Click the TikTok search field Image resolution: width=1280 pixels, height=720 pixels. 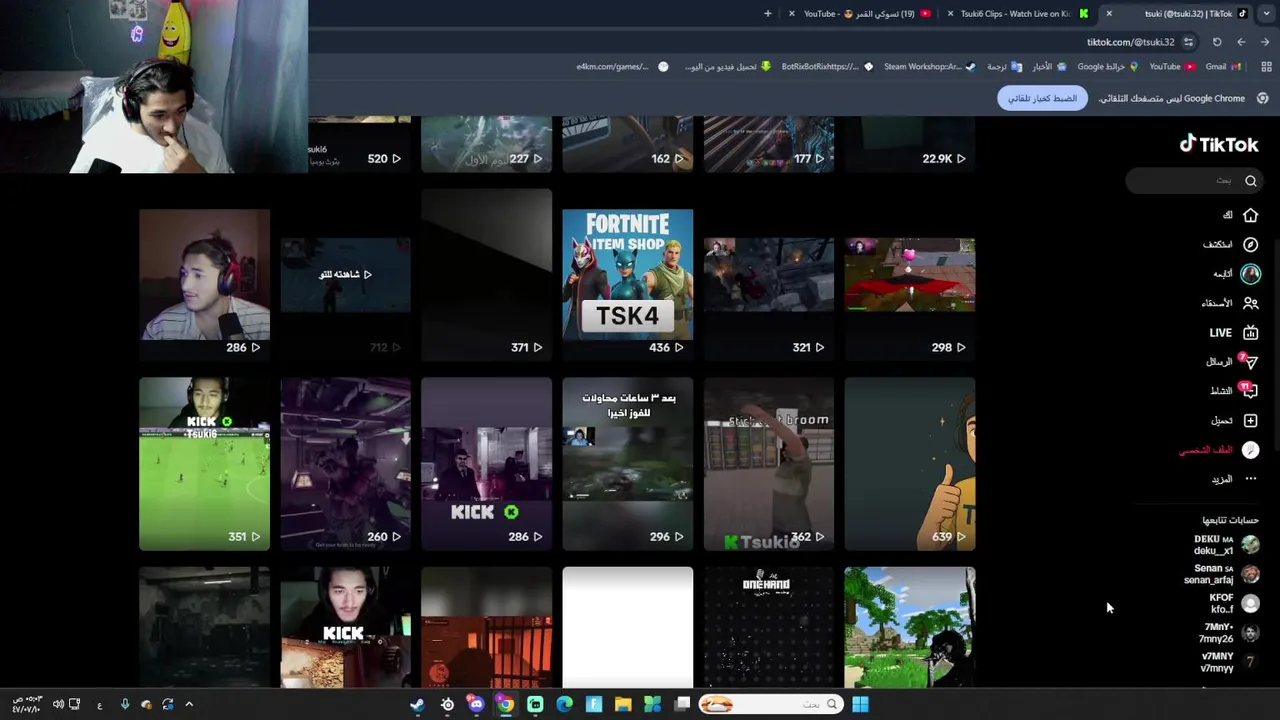point(1192,181)
